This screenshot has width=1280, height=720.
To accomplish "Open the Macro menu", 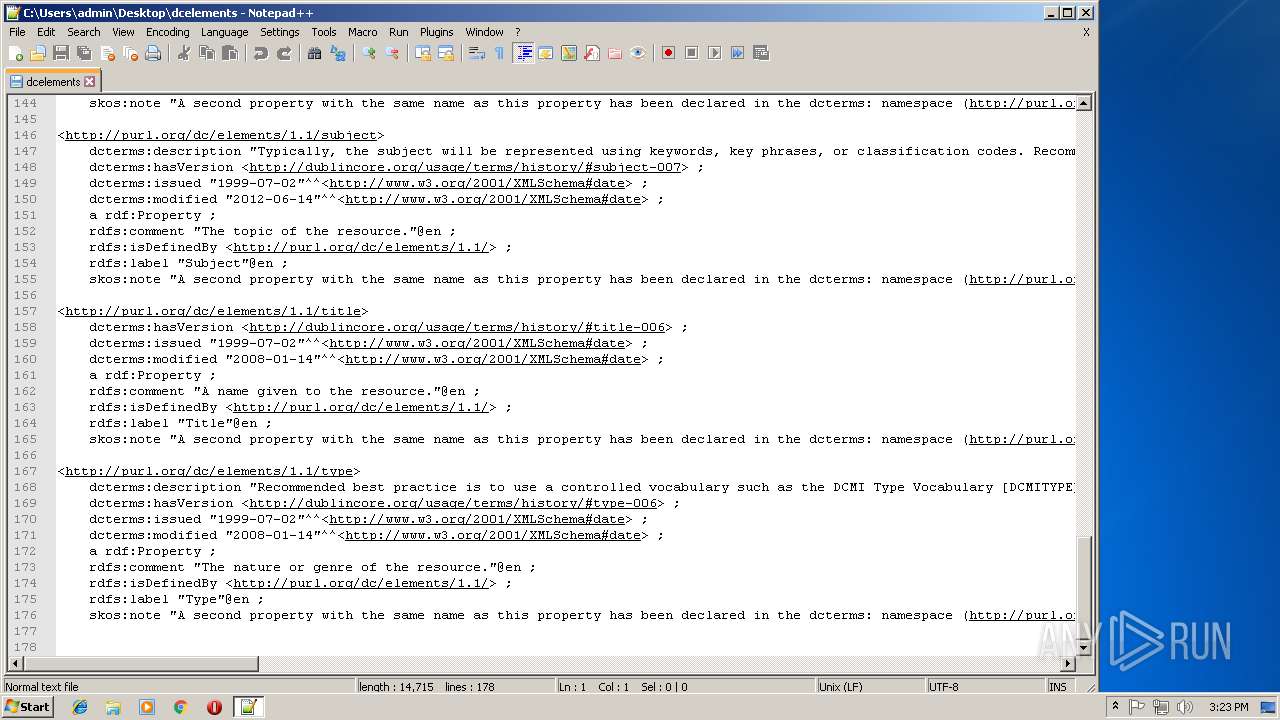I will (x=362, y=32).
